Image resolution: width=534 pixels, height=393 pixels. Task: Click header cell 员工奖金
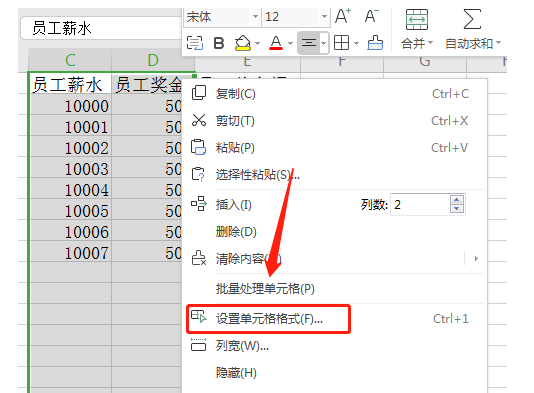147,83
